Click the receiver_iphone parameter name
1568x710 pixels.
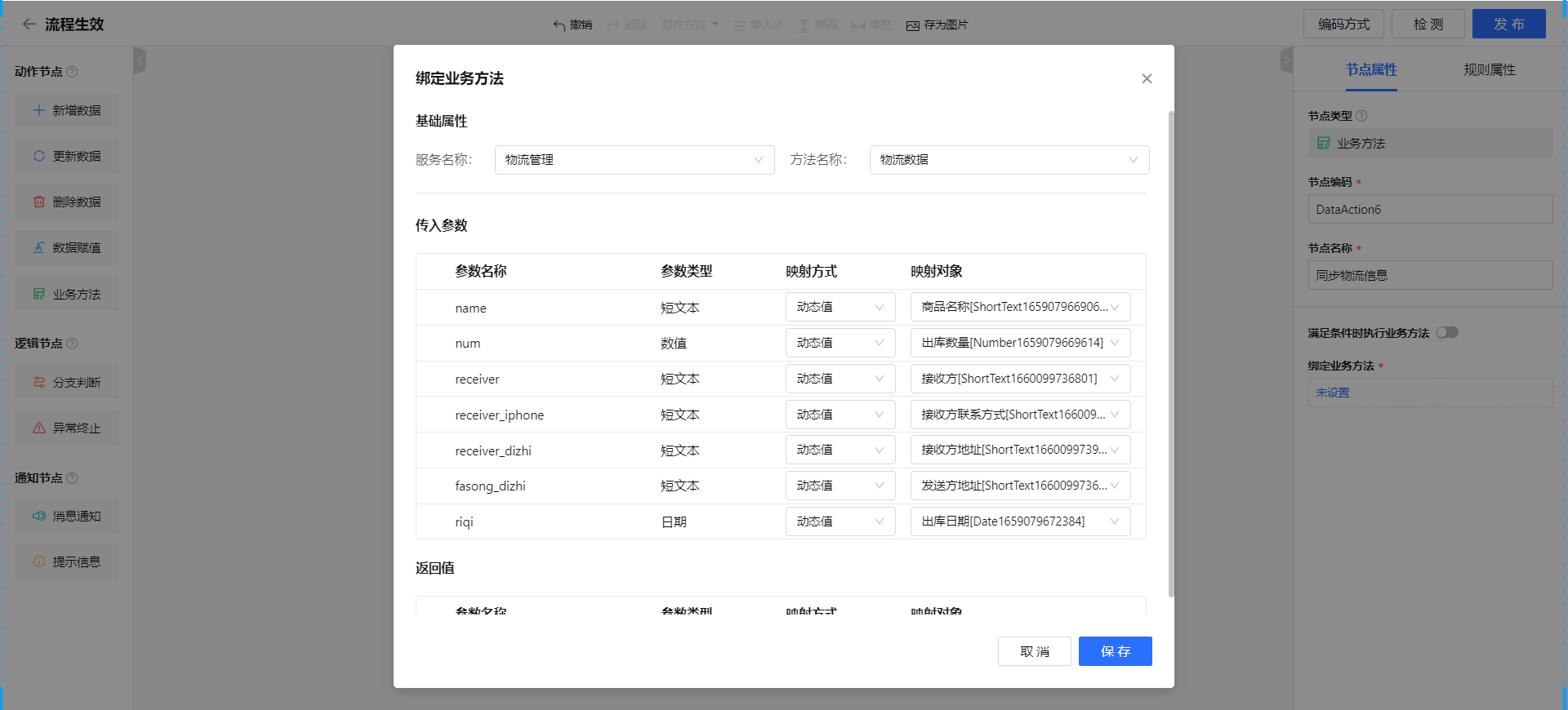tap(500, 415)
